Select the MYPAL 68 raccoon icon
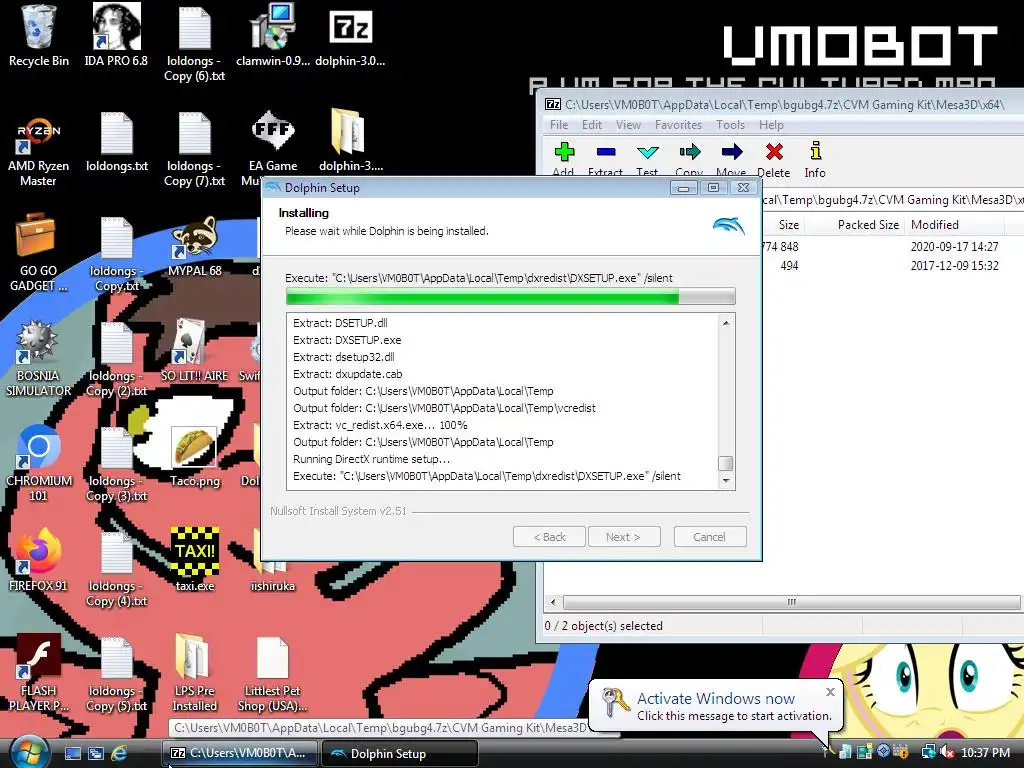1024x768 pixels. point(195,247)
